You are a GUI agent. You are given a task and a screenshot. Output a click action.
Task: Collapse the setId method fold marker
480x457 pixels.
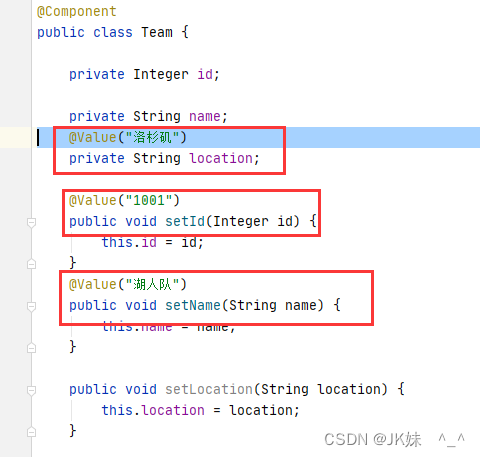[31, 222]
